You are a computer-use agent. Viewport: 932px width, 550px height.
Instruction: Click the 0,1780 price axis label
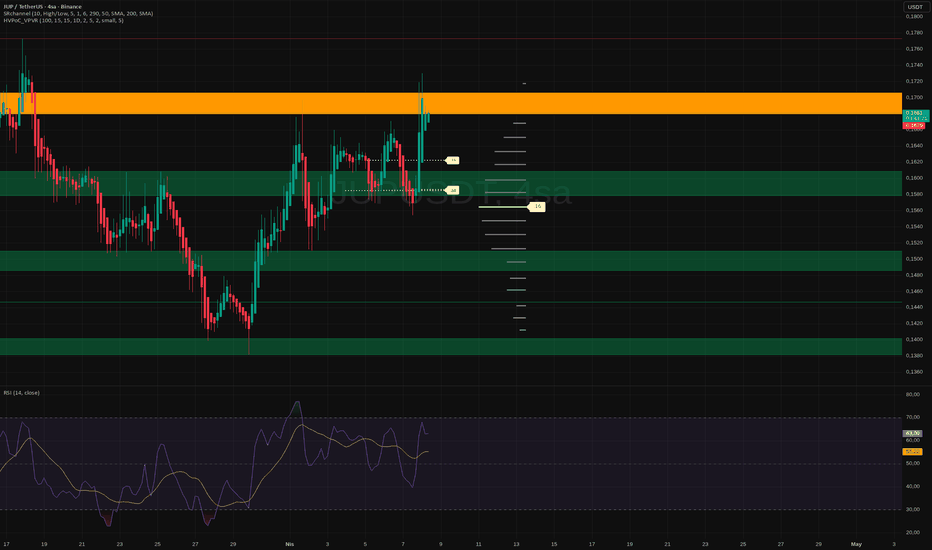(914, 33)
